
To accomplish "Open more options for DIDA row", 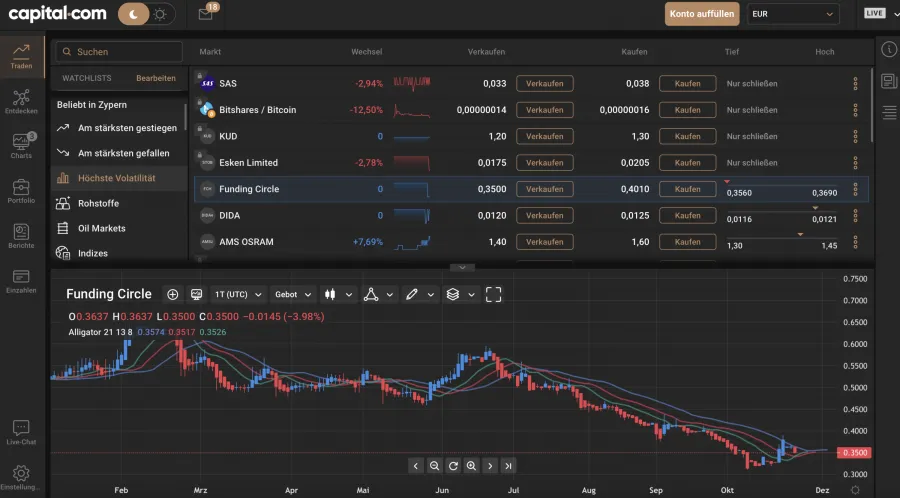I will [855, 216].
